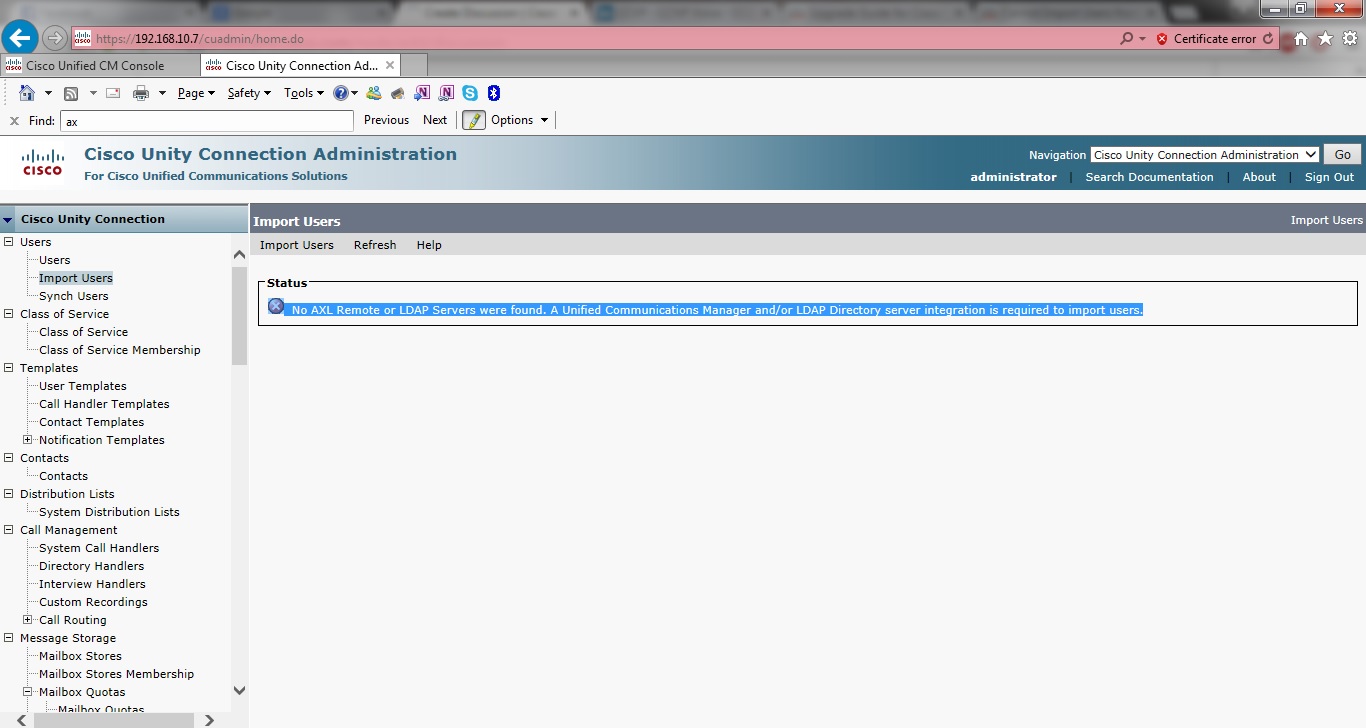Expand the Notification Templates node
Viewport: 1366px width, 728px height.
pyautogui.click(x=28, y=440)
